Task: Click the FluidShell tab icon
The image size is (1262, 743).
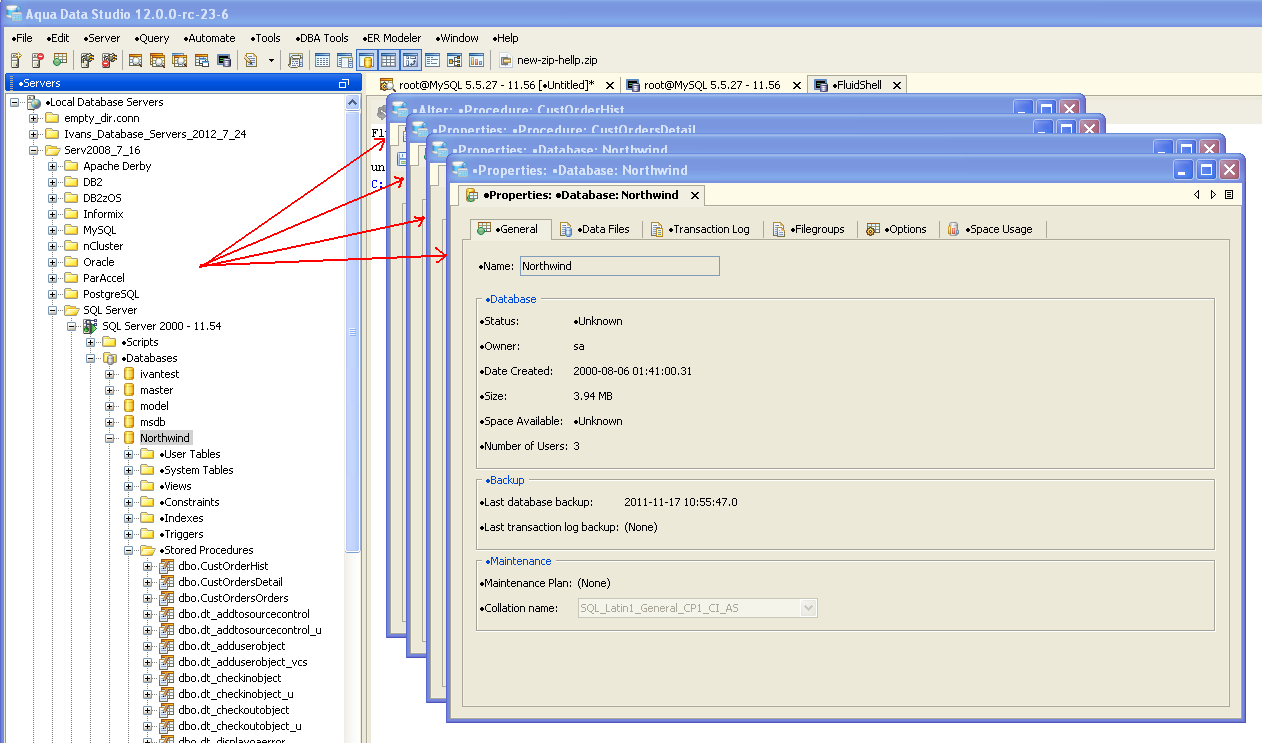Action: (x=821, y=85)
